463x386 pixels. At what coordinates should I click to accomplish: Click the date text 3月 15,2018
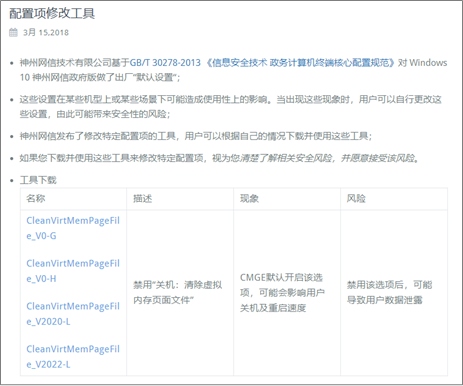pyautogui.click(x=46, y=33)
